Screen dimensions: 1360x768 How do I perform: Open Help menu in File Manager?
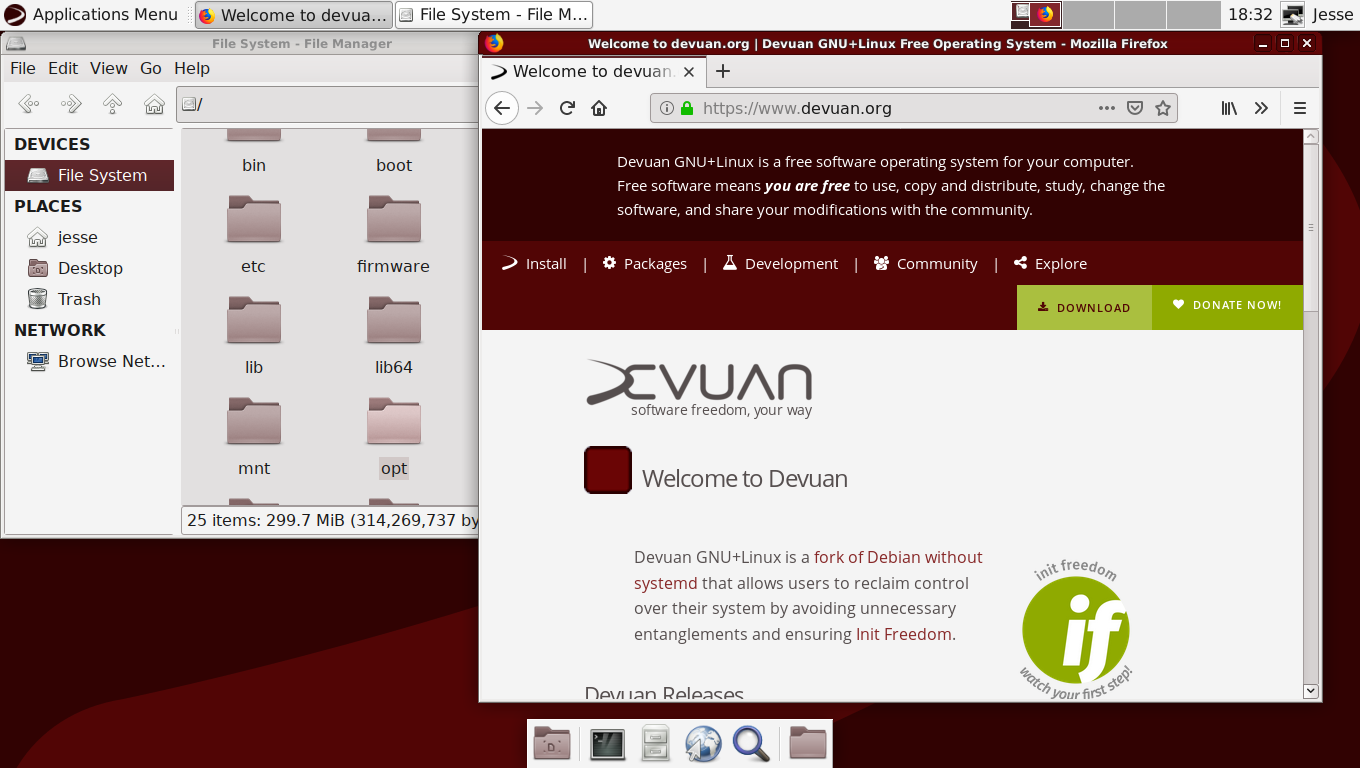point(192,68)
